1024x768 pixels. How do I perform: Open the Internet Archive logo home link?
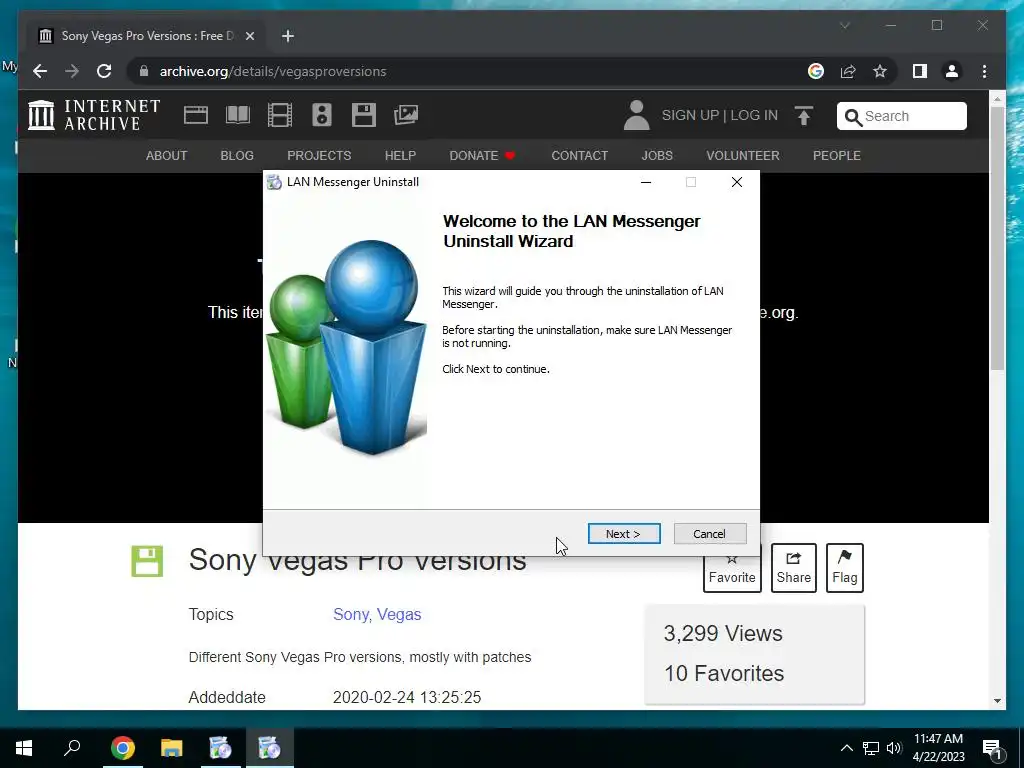pyautogui.click(x=94, y=115)
